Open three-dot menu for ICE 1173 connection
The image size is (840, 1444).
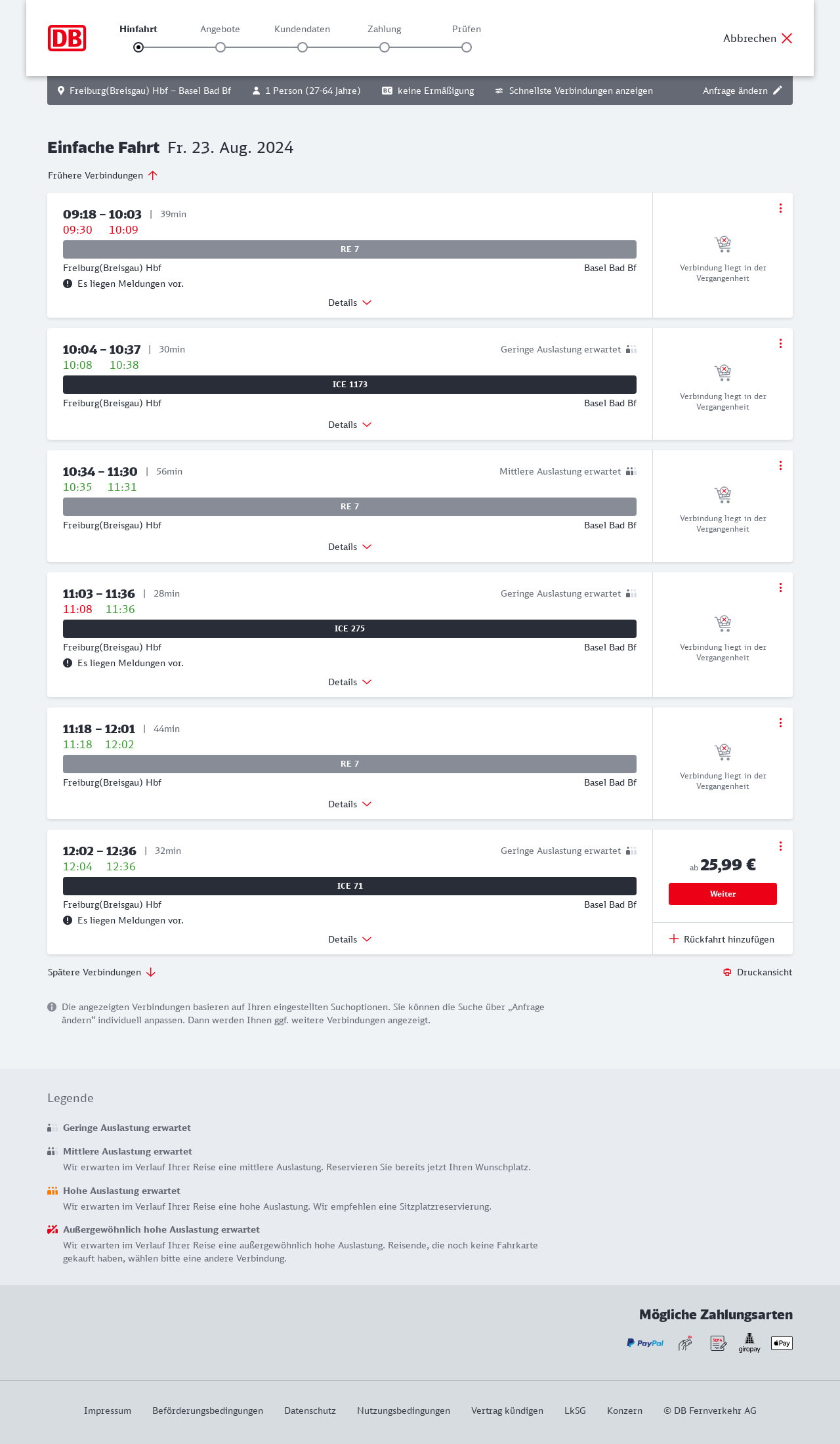pyautogui.click(x=780, y=343)
